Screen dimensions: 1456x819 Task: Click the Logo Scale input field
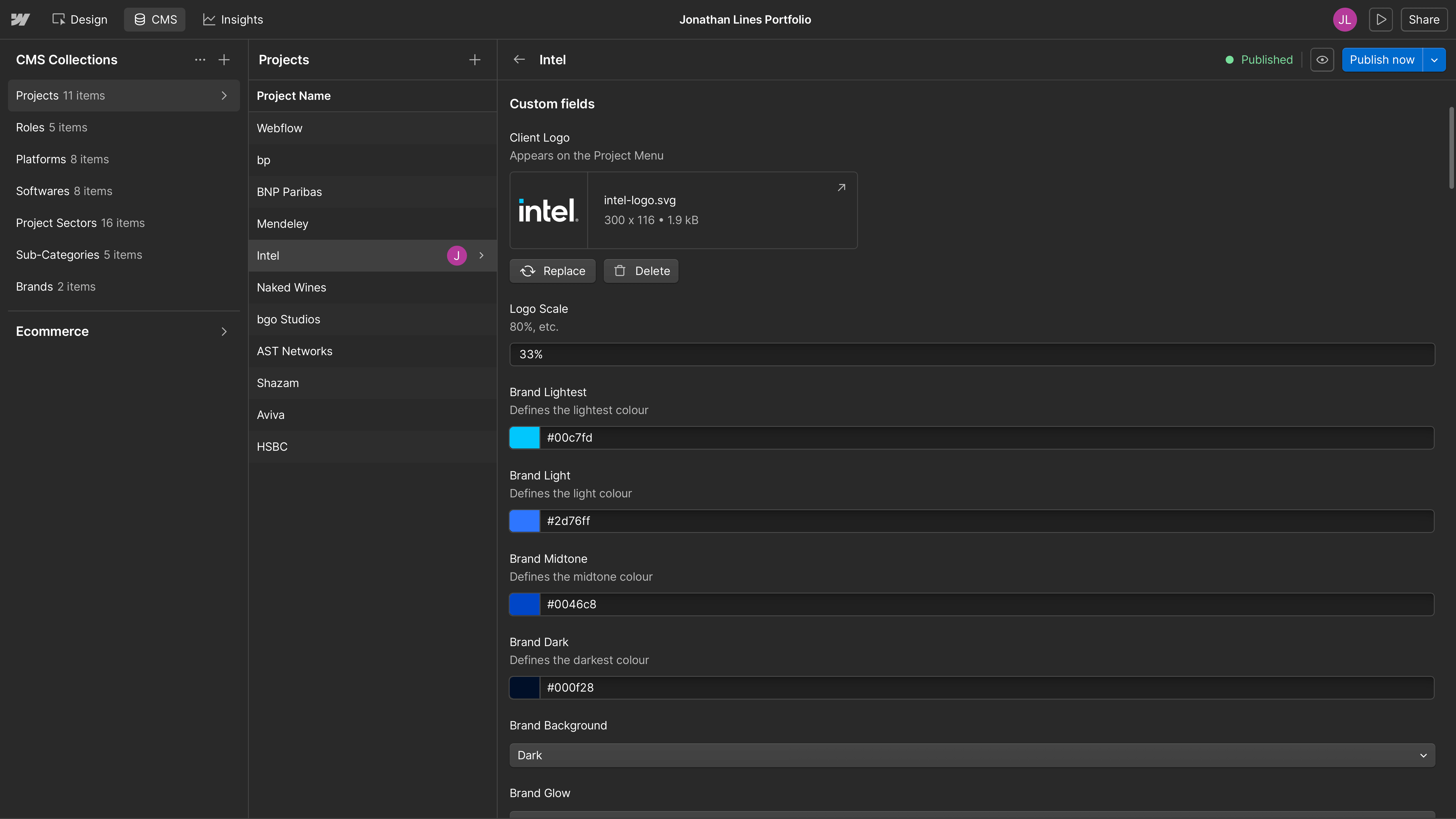[972, 354]
